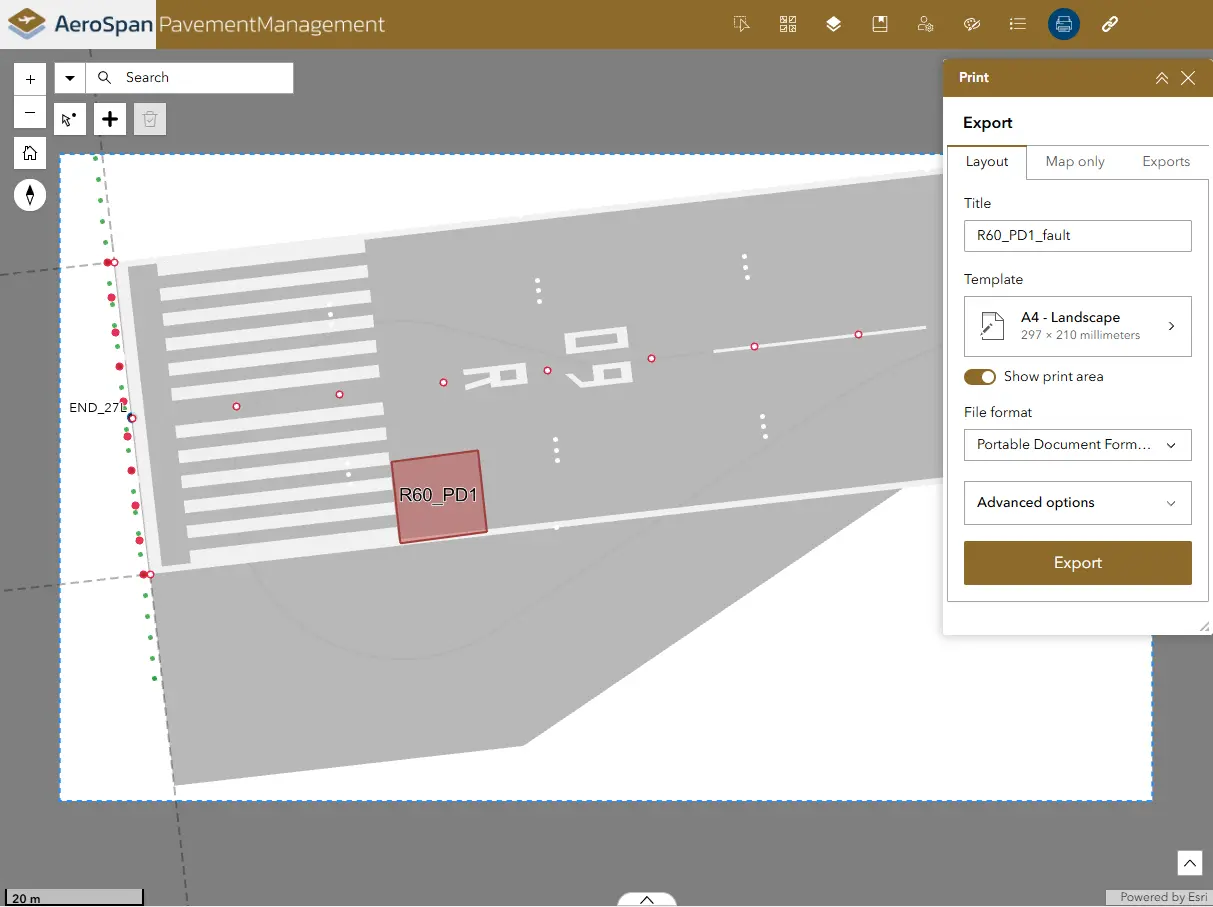1213x907 pixels.
Task: Open the Share link widget
Action: tap(1110, 24)
